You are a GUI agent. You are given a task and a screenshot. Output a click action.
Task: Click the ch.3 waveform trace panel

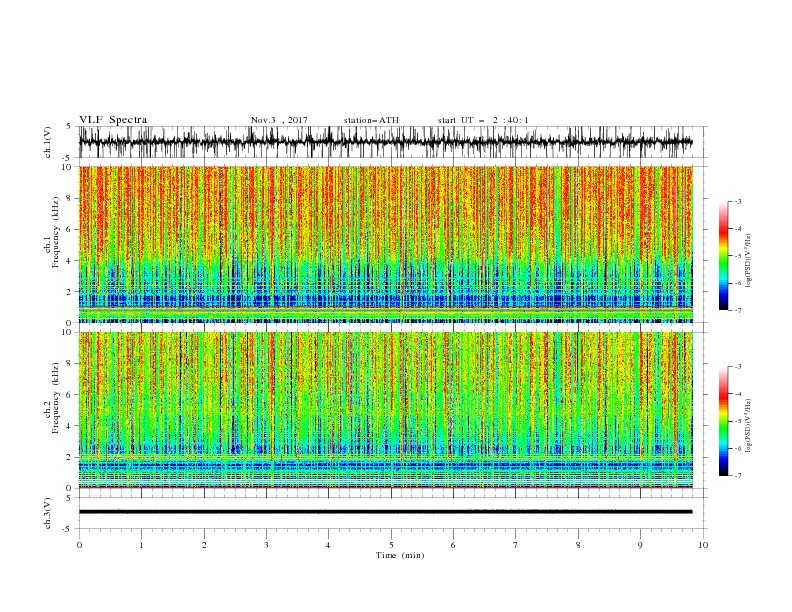(x=392, y=513)
